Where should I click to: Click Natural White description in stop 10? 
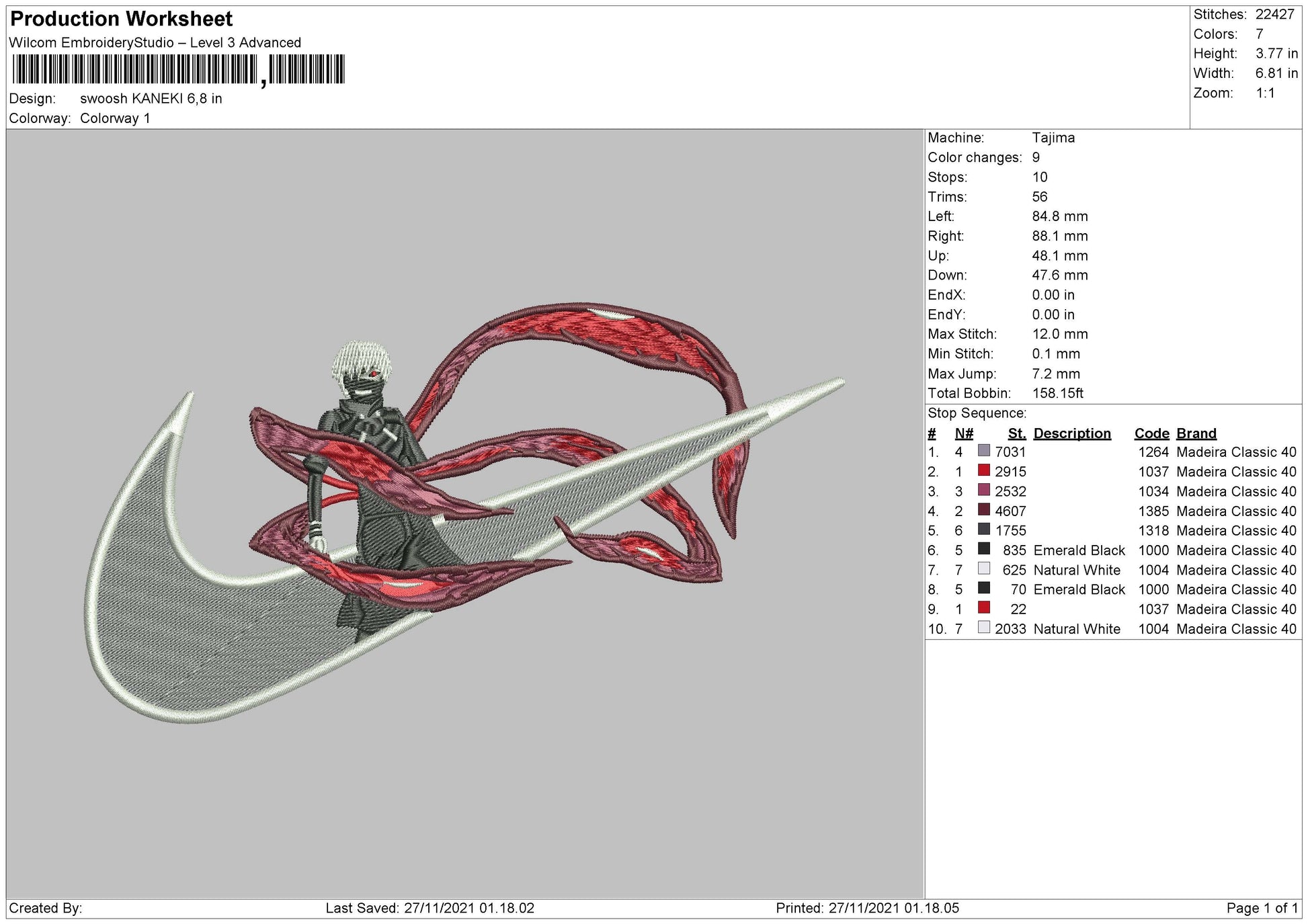pos(1077,629)
